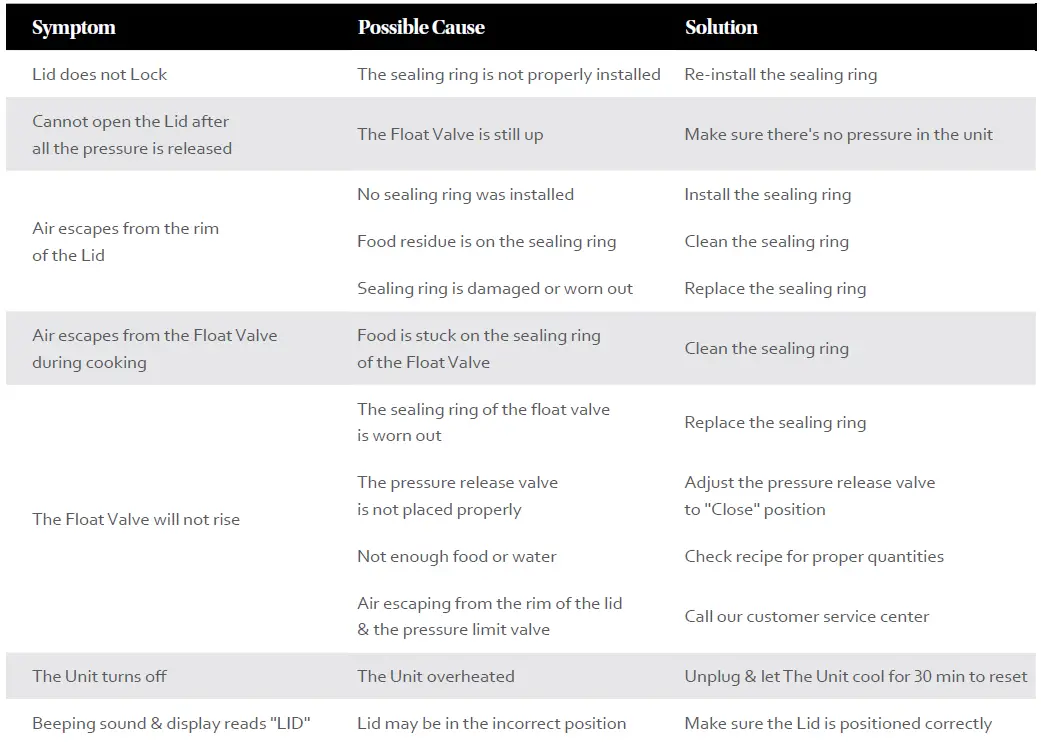Click 'Make sure there's no pressure in the unit'
Screen dimensions: 1041x746
click(838, 134)
